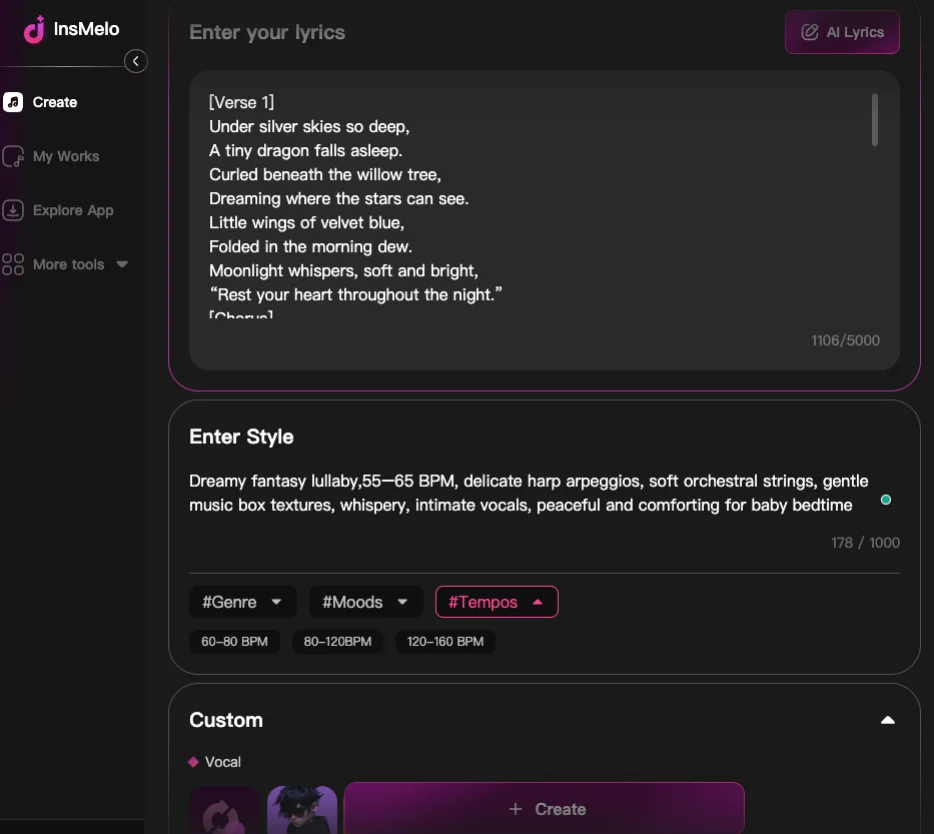Image resolution: width=934 pixels, height=834 pixels.
Task: Collapse the Custom section arrow
Action: [888, 720]
